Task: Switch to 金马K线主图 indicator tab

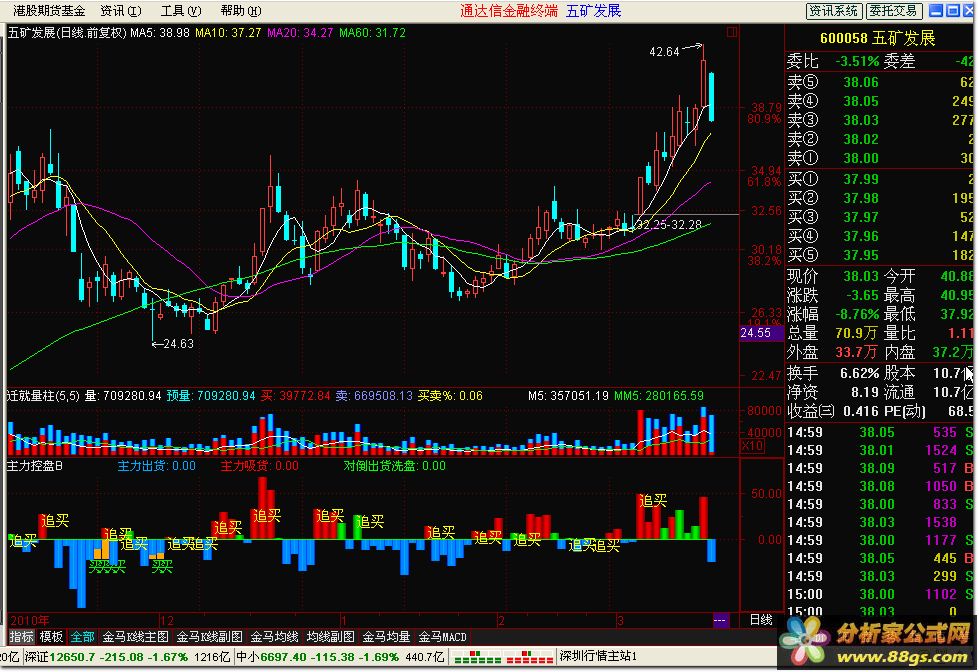Action: point(135,636)
